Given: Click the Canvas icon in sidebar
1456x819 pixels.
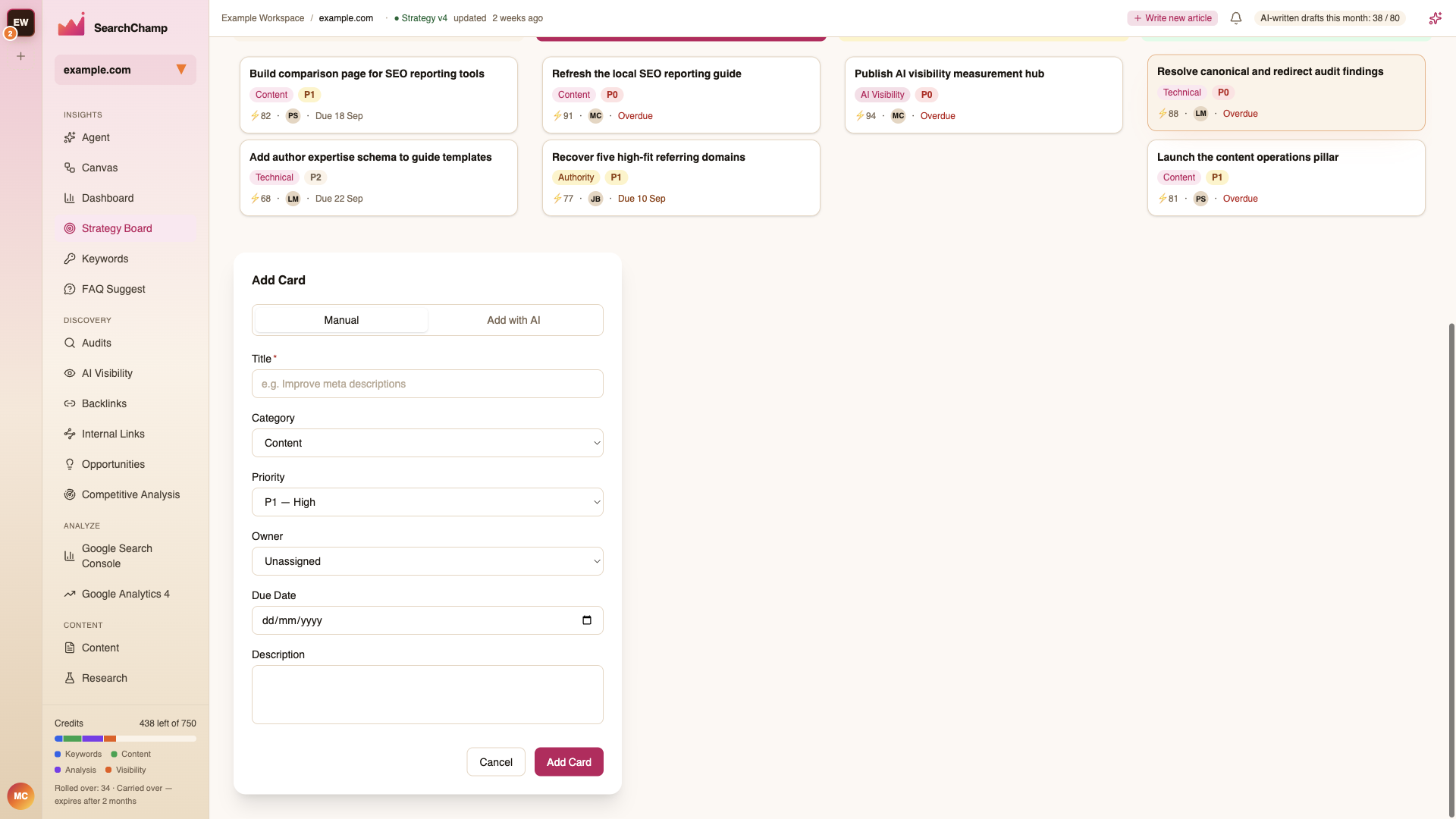Looking at the screenshot, I should 70,168.
